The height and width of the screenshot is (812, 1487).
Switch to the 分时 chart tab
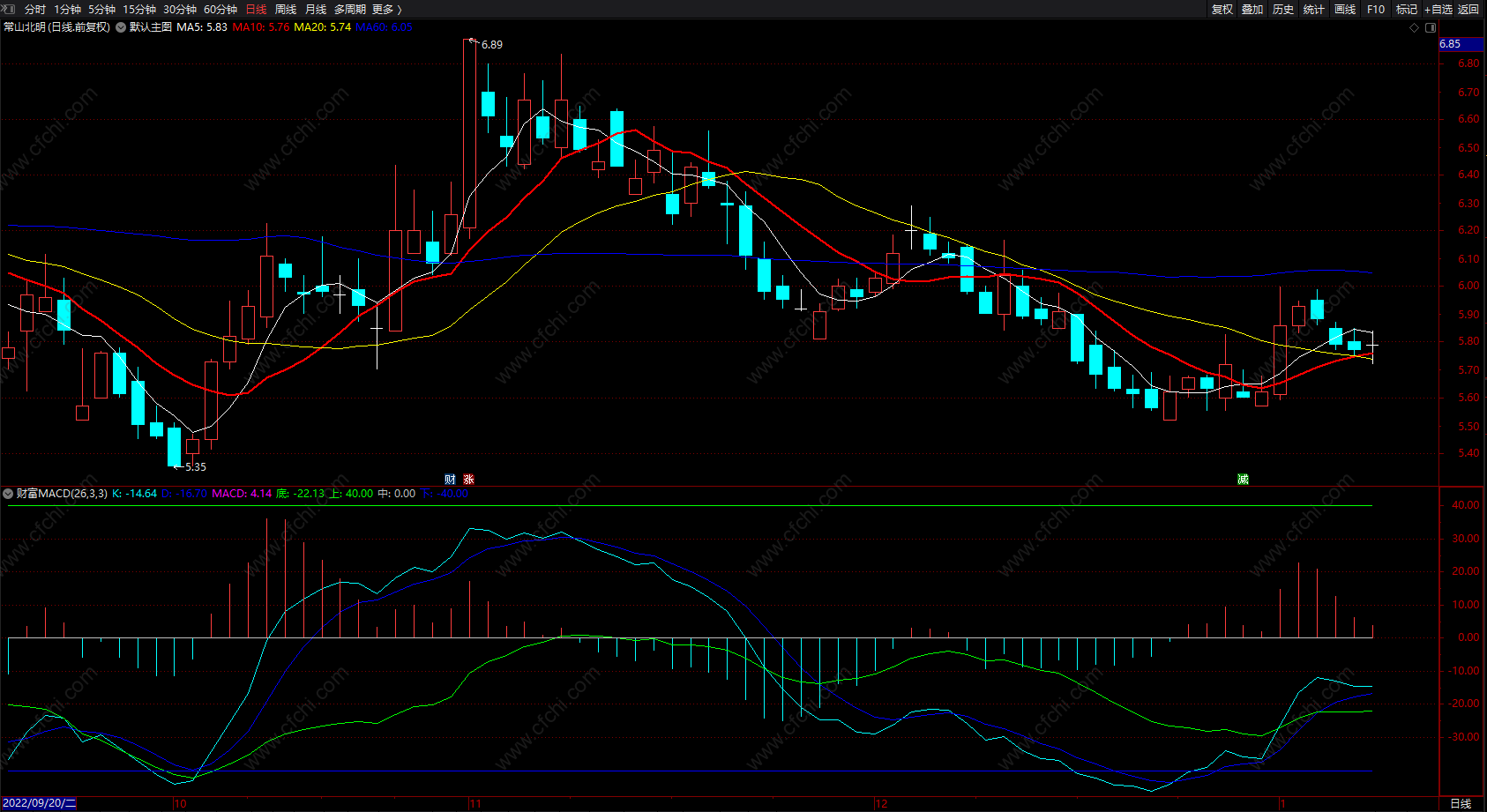tap(35, 9)
